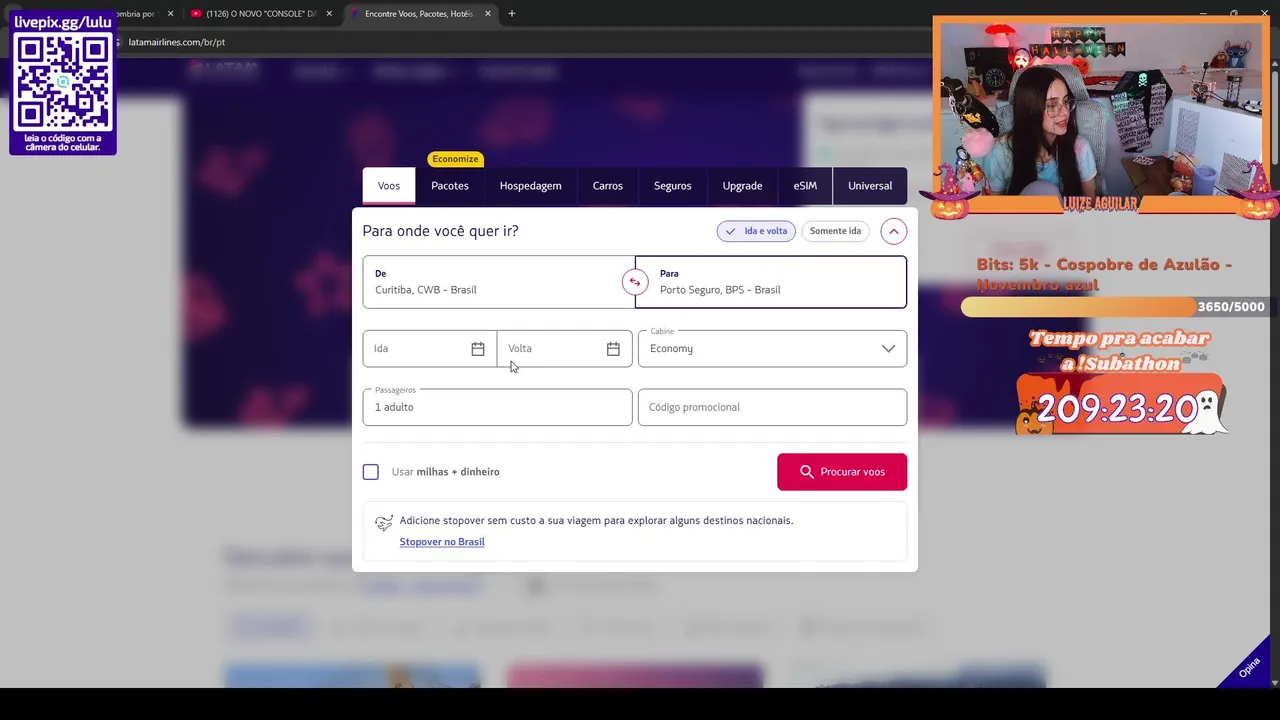This screenshot has width=1280, height=720.
Task: Click the Ida departure date field
Action: 429,349
